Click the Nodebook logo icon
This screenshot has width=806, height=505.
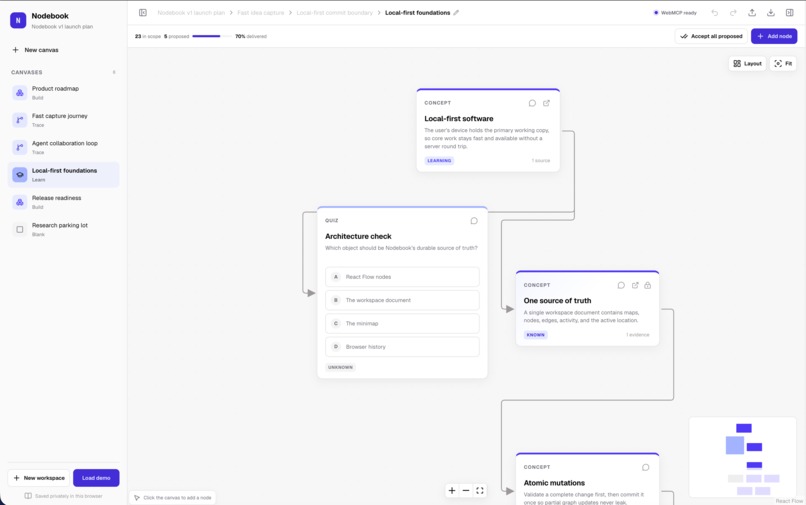(18, 20)
